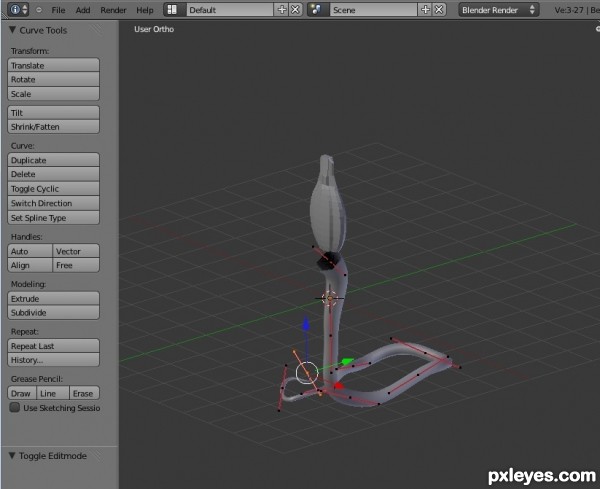The width and height of the screenshot is (600, 489).
Task: Delete the current scene
Action: [x=439, y=10]
